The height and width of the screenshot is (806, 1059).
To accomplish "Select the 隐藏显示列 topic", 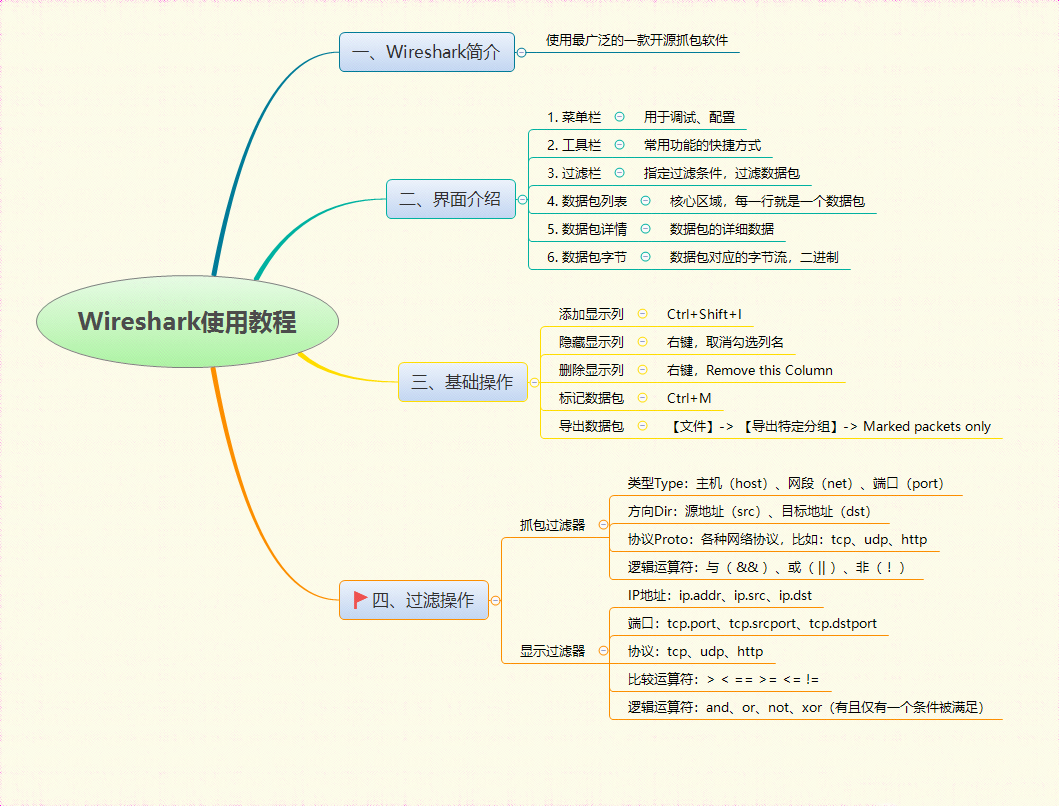I will 591,343.
